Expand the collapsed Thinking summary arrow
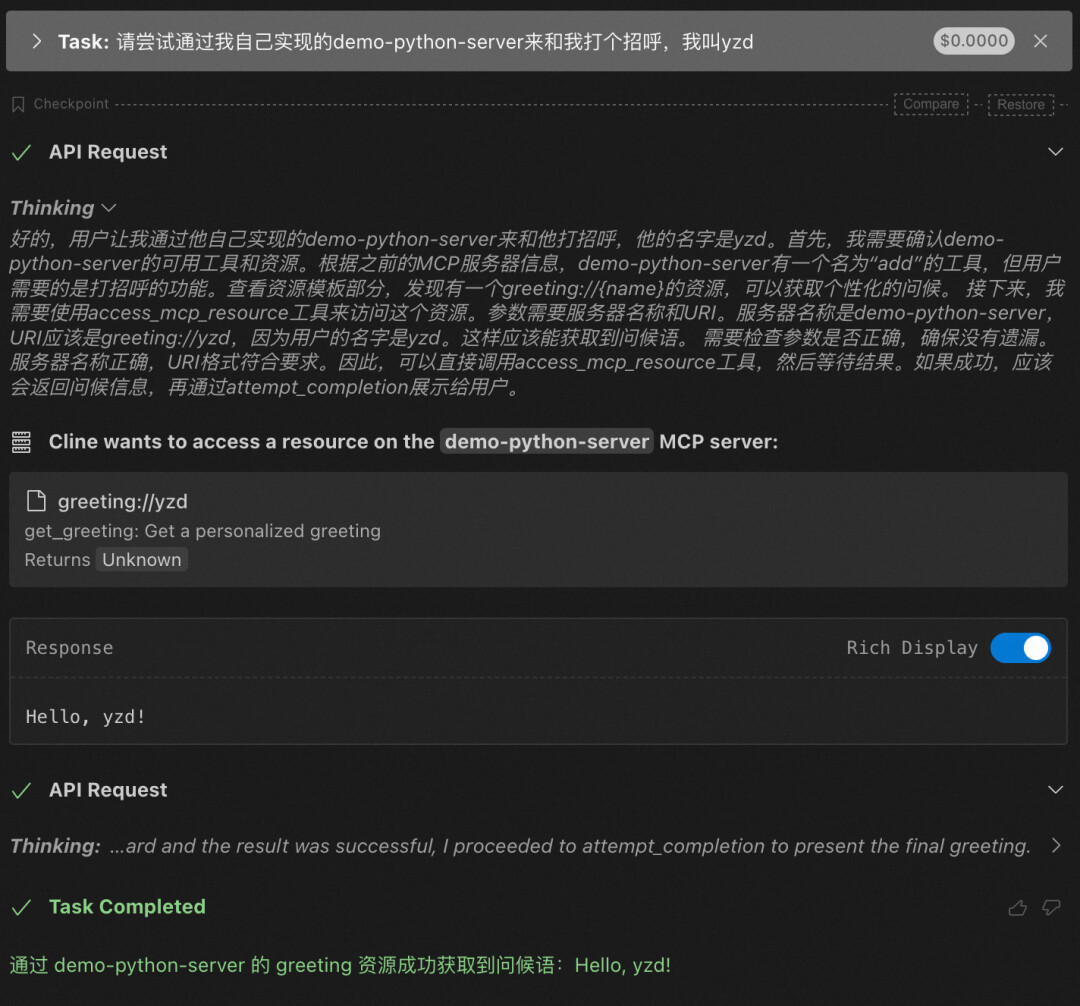1080x1006 pixels. coord(1056,846)
